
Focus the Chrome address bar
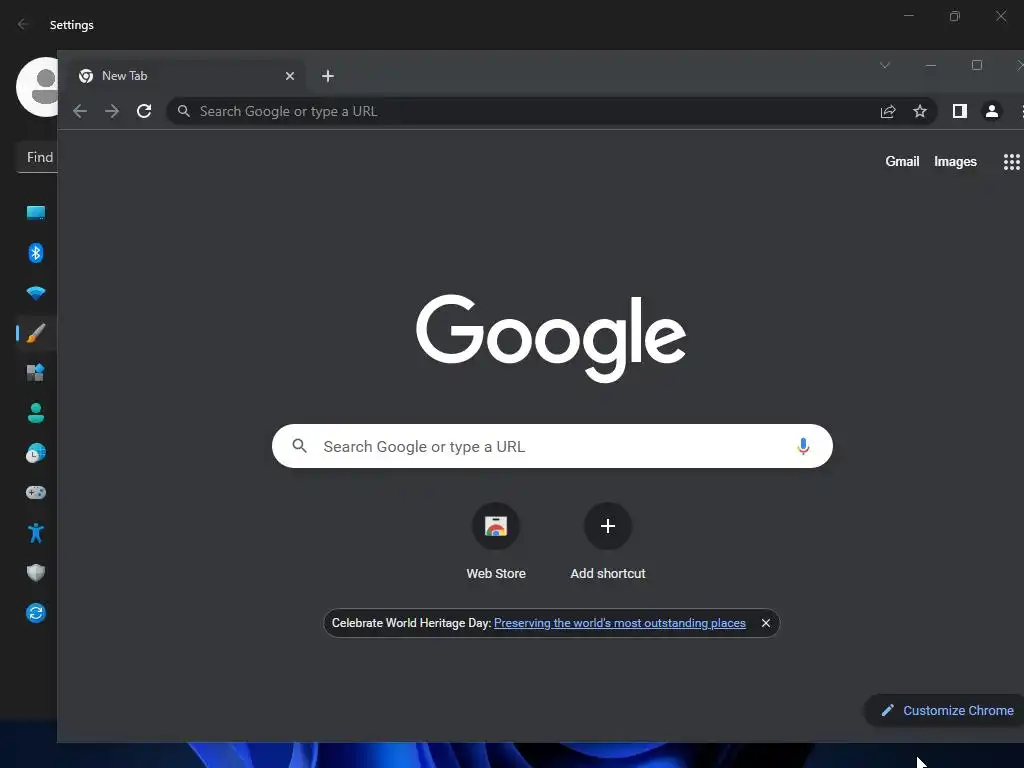[x=552, y=112]
